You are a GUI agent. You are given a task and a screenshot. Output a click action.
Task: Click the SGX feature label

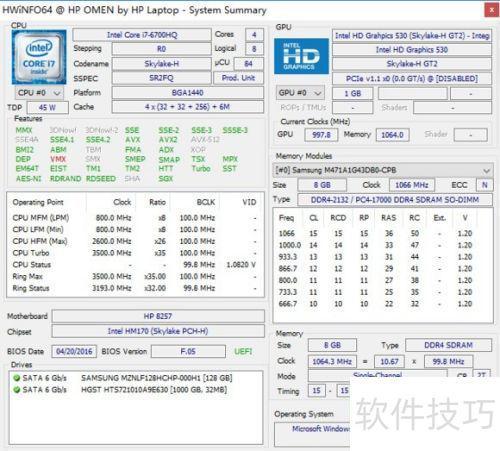click(x=166, y=179)
